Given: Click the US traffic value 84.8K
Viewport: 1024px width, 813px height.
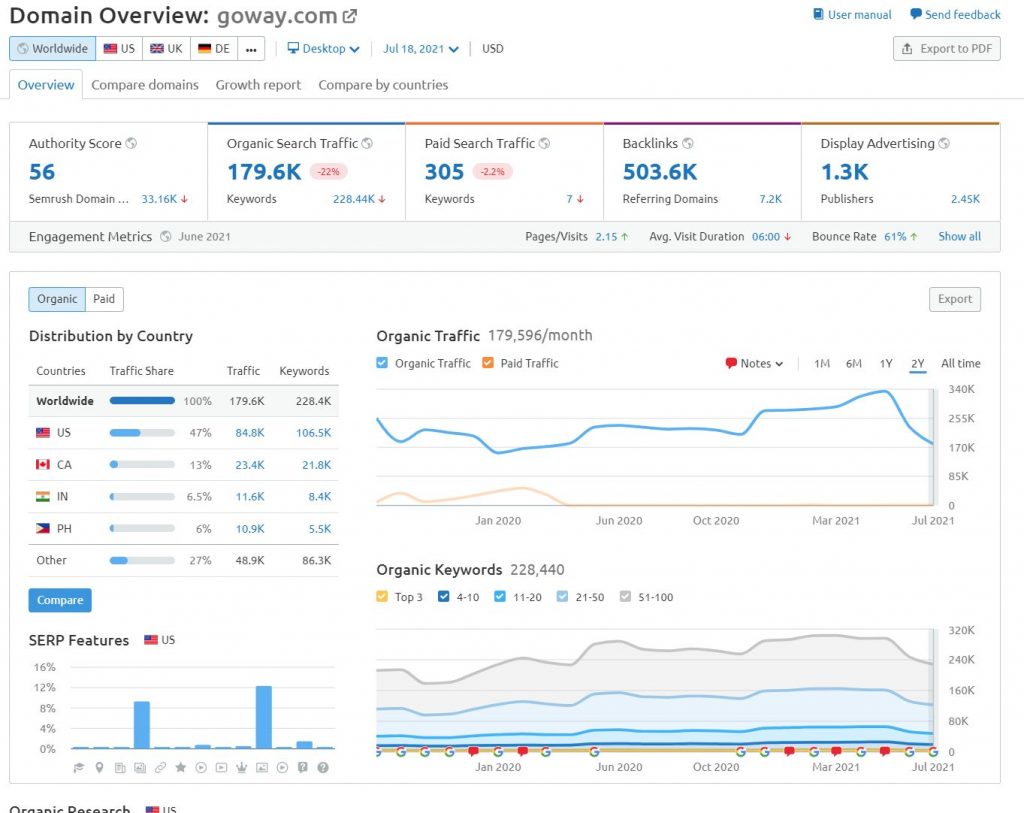Looking at the screenshot, I should [x=250, y=432].
